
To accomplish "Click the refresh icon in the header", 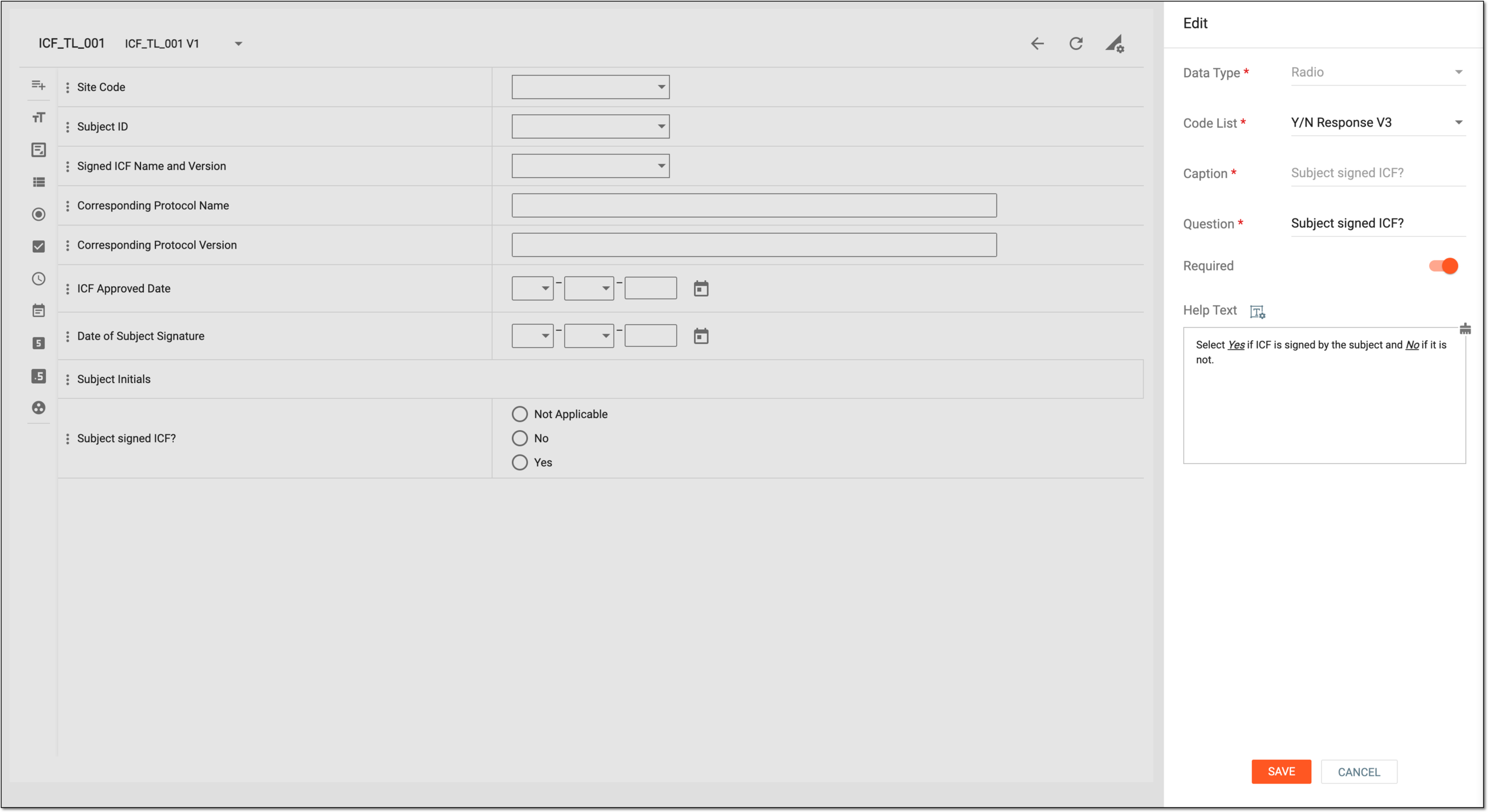I will click(1076, 43).
